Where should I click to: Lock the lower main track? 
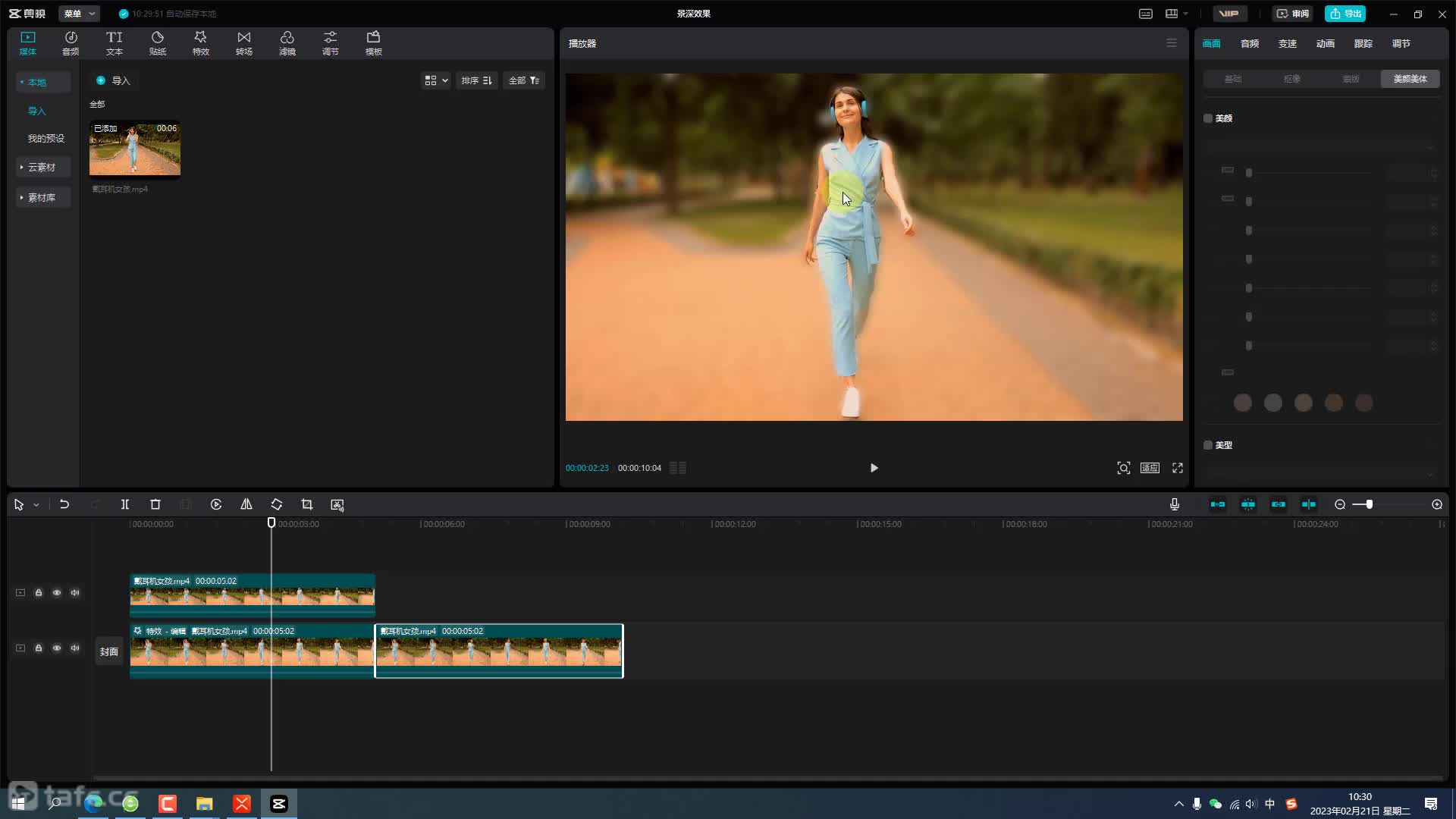point(39,648)
